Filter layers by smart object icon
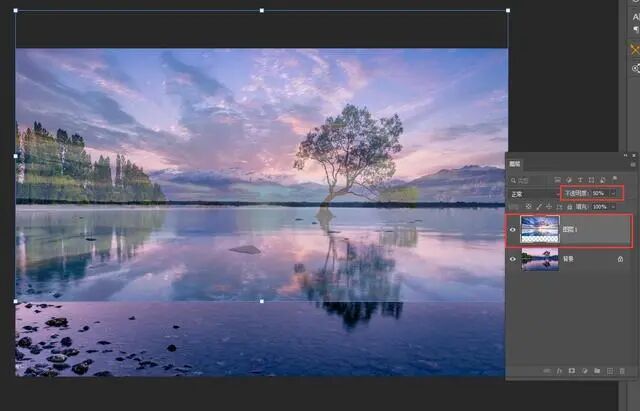 (603, 180)
